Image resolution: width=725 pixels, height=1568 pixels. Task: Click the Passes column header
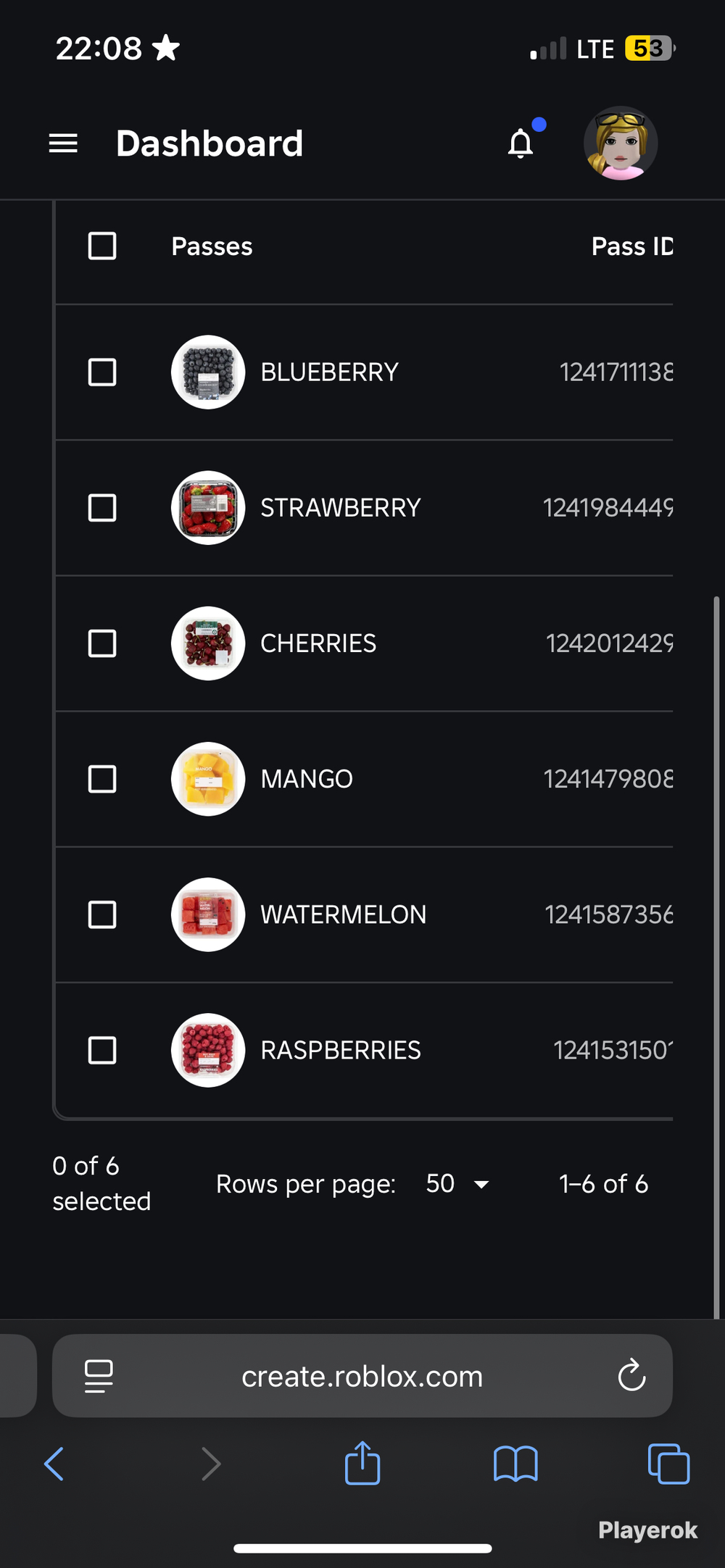212,246
